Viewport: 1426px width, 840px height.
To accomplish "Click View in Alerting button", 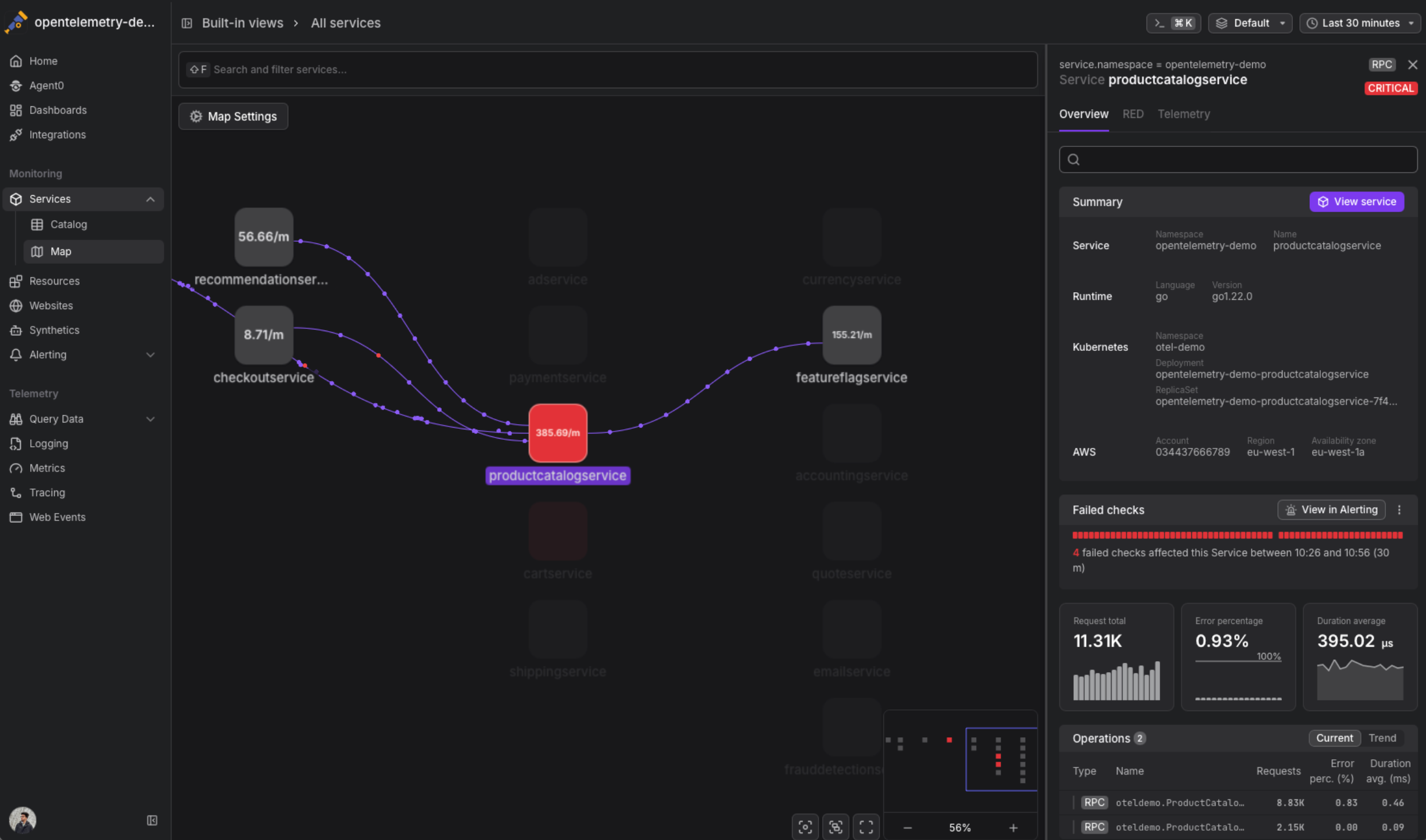I will tap(1331, 510).
